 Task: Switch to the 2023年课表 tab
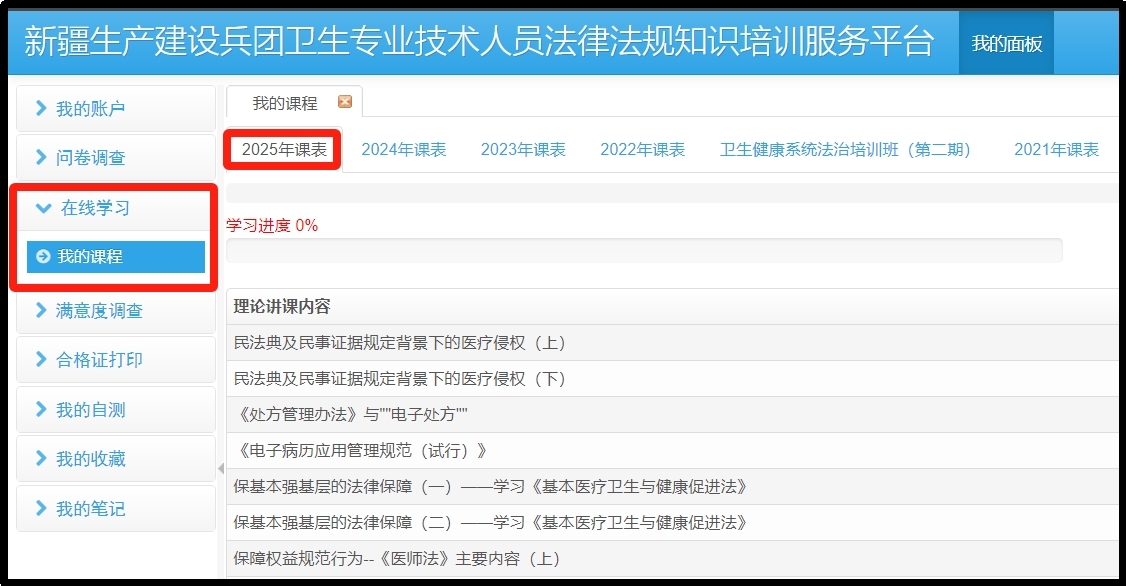click(x=523, y=150)
